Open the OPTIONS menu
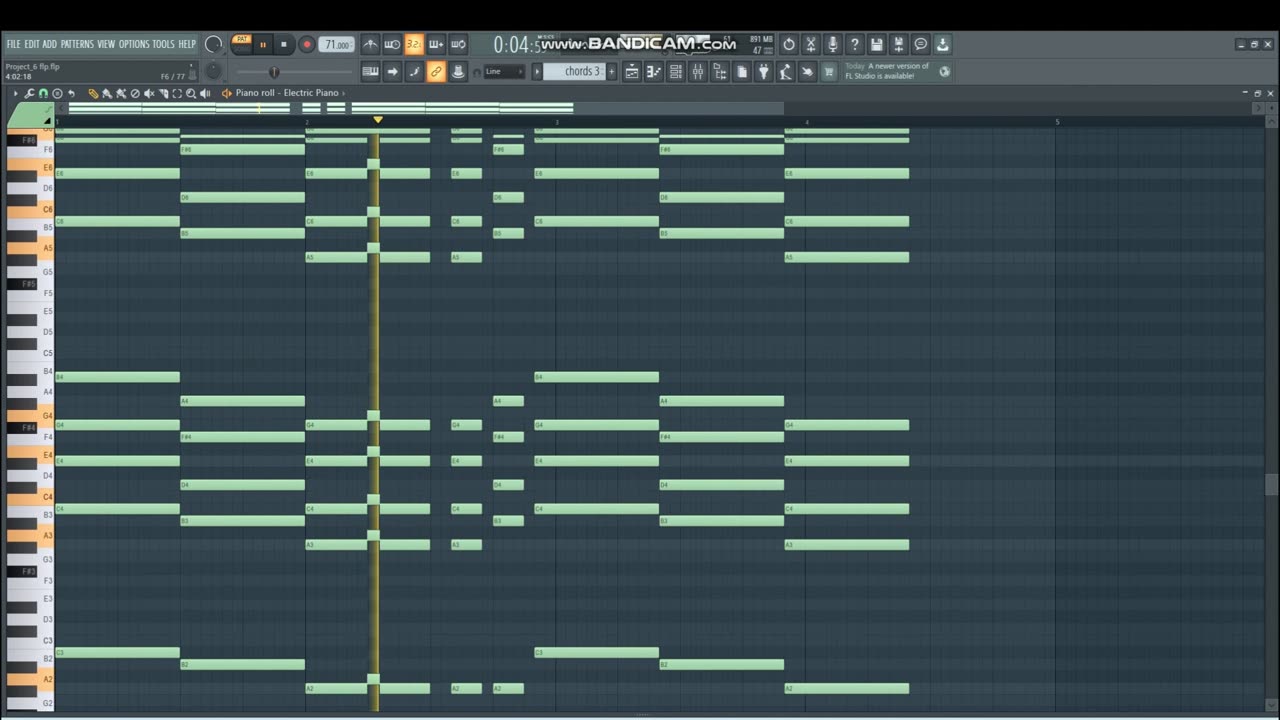 point(134,44)
